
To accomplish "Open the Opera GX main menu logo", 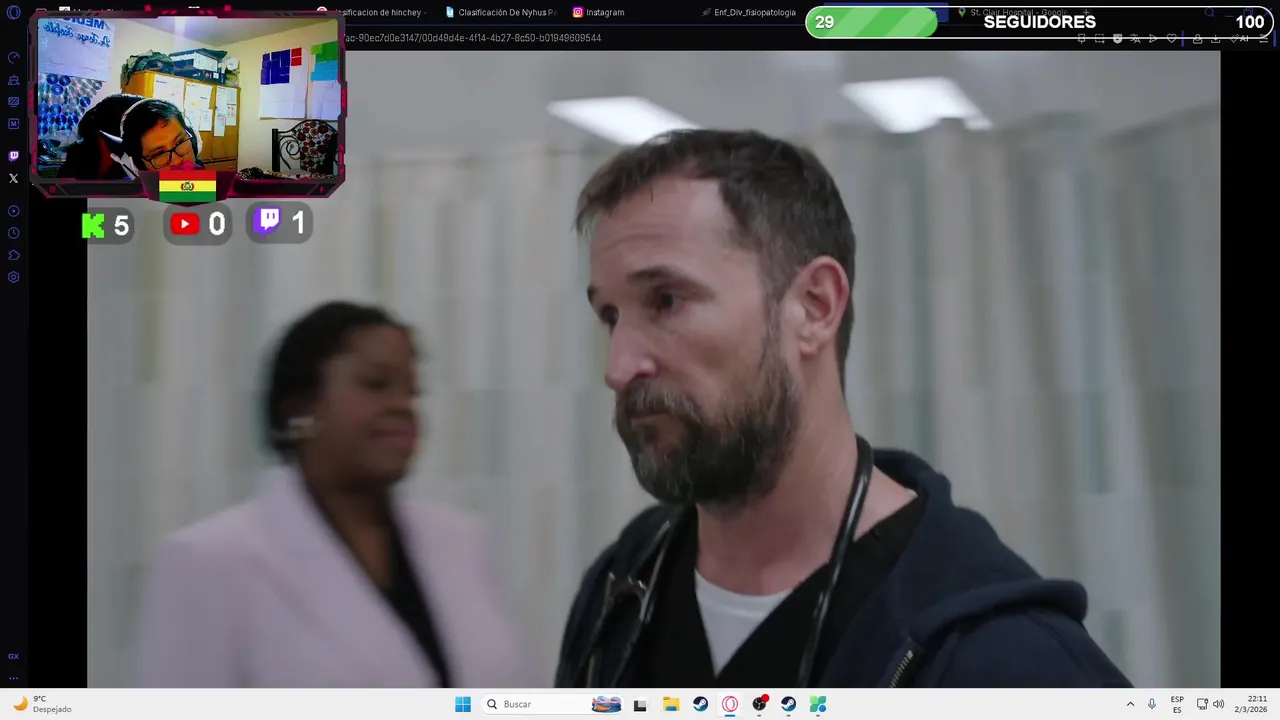I will click(13, 12).
